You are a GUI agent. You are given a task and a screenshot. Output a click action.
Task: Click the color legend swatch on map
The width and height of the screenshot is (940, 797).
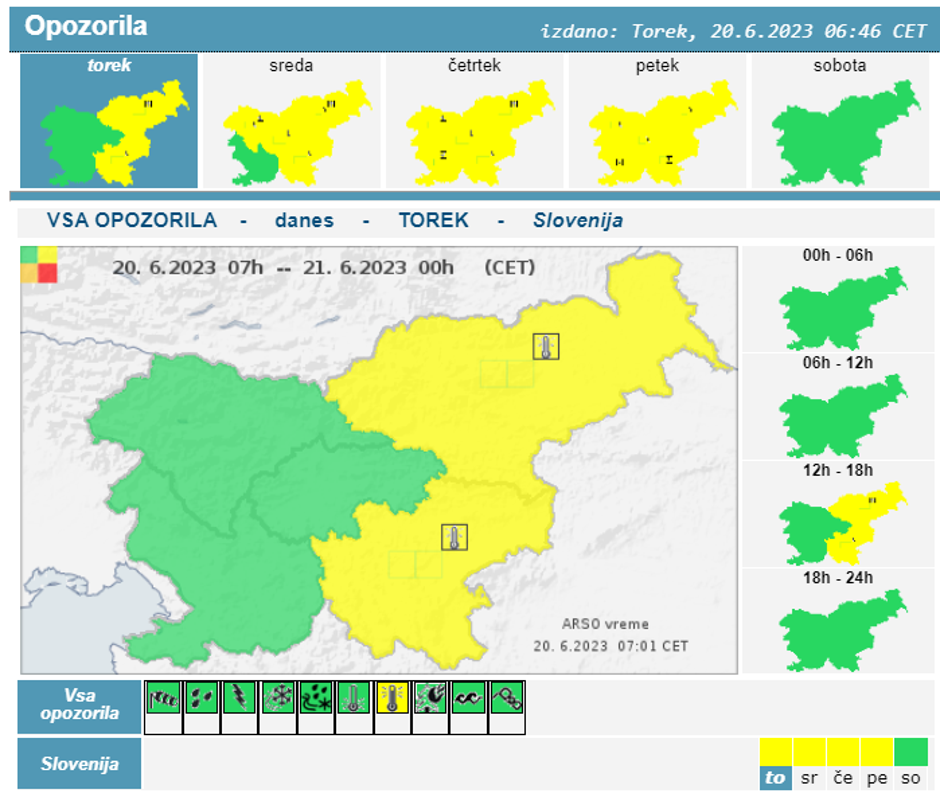tap(39, 265)
